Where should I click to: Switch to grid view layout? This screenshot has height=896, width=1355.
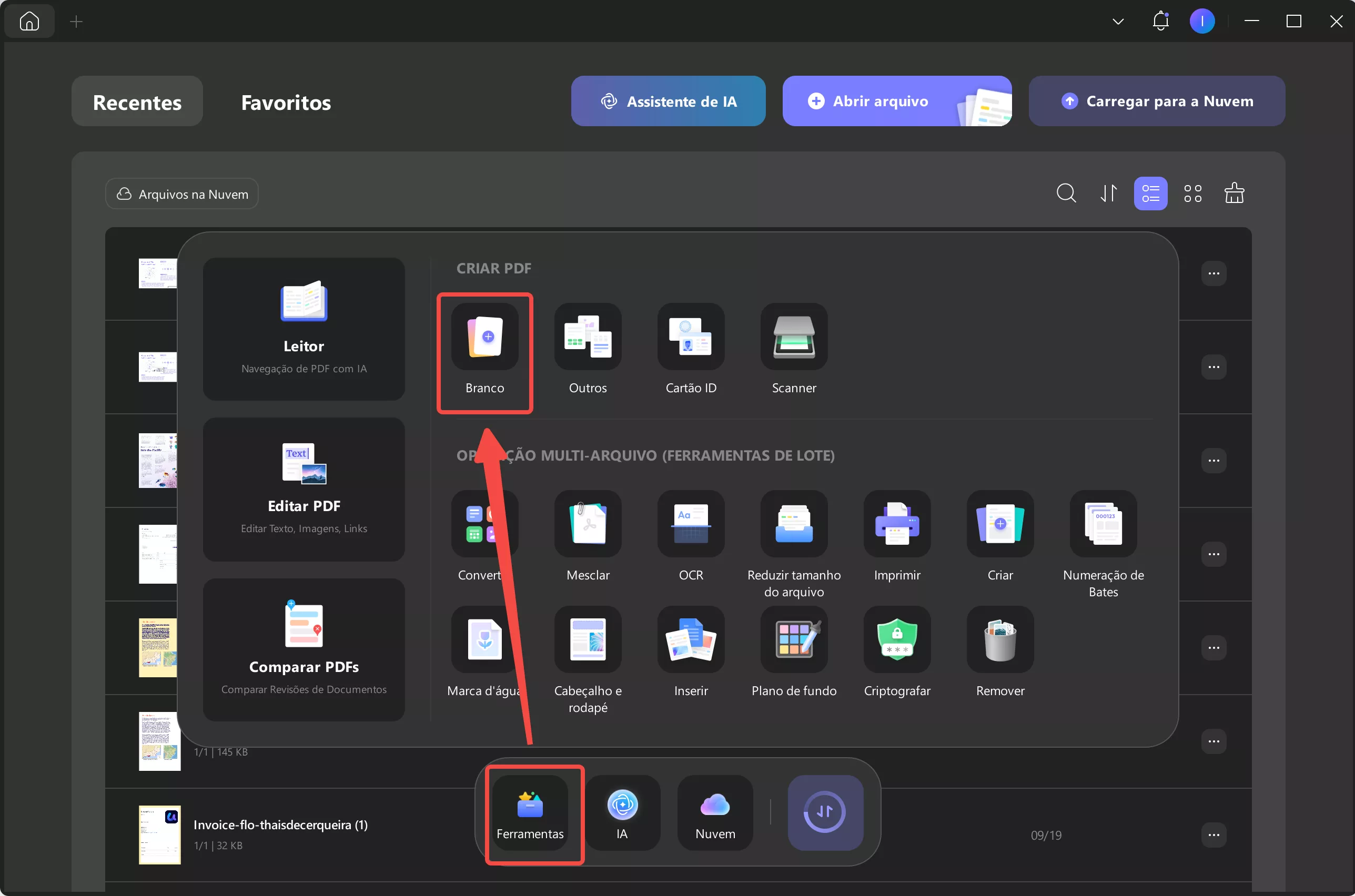coord(1192,194)
